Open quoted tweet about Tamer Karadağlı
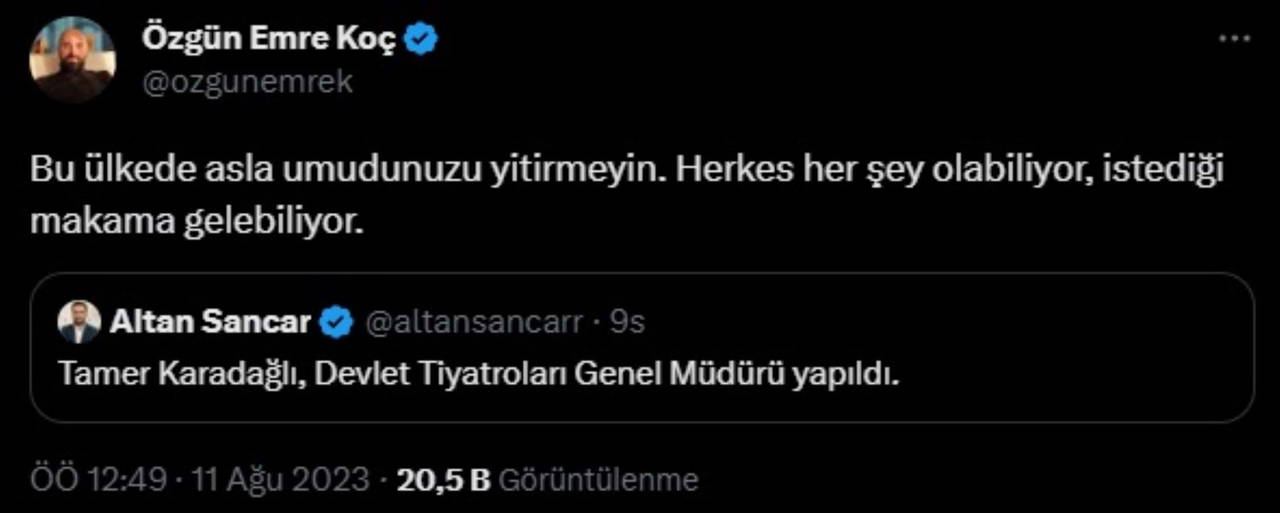Screen dimensions: 1280x513 tap(480, 374)
